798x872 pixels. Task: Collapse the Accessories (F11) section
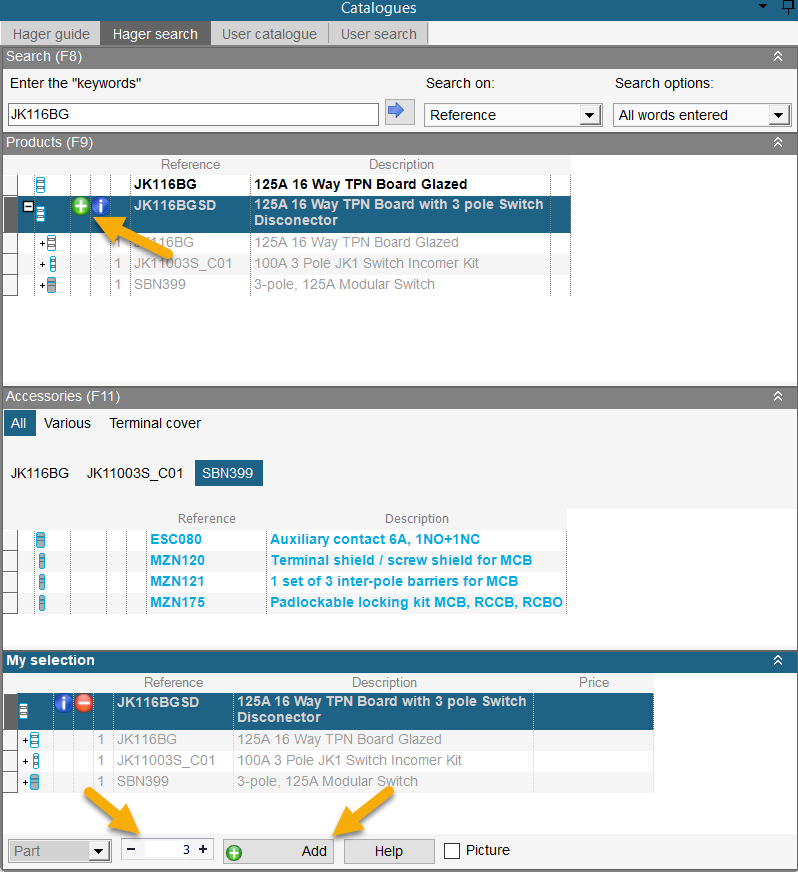click(778, 396)
